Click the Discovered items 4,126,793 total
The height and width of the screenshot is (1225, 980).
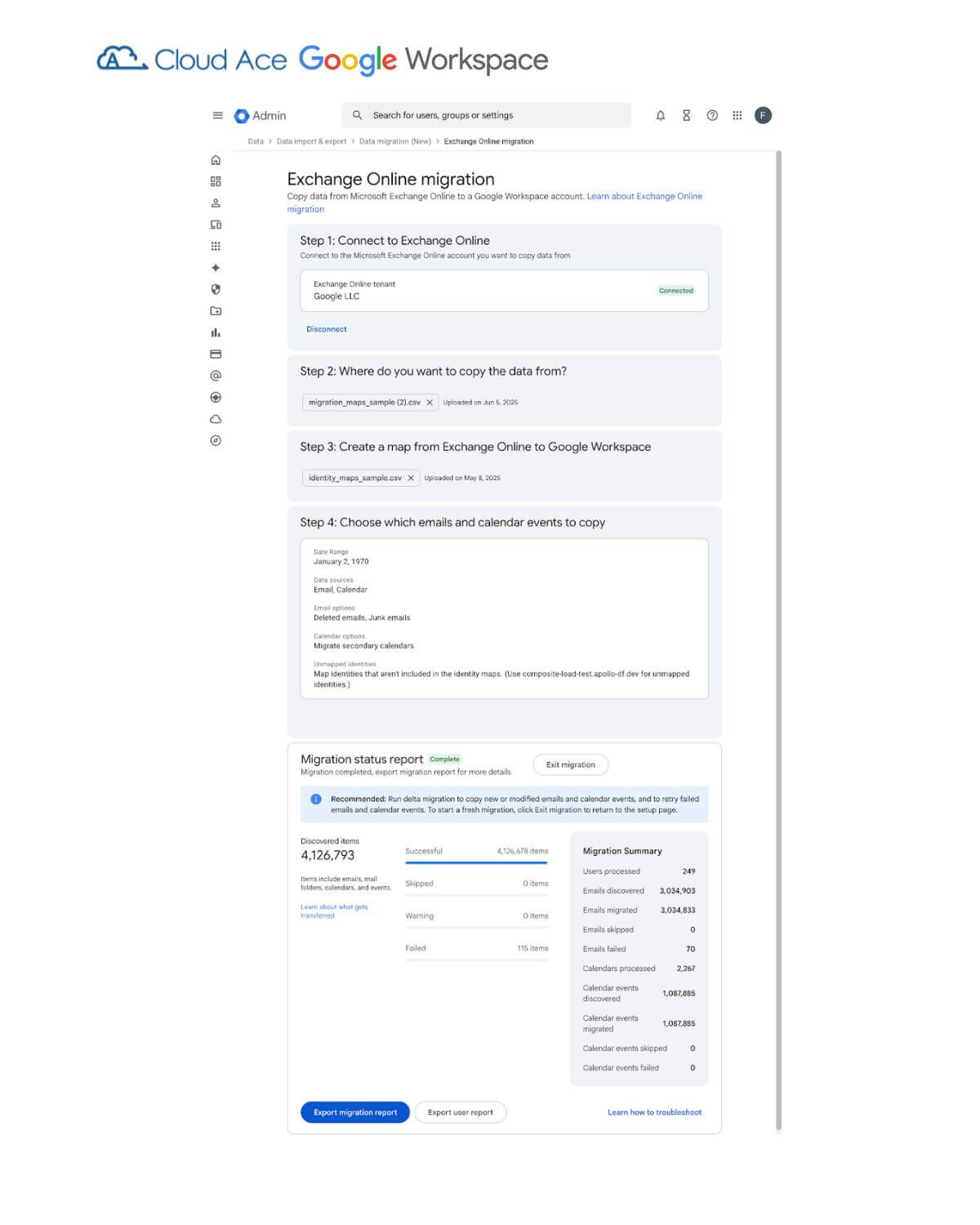pyautogui.click(x=327, y=855)
